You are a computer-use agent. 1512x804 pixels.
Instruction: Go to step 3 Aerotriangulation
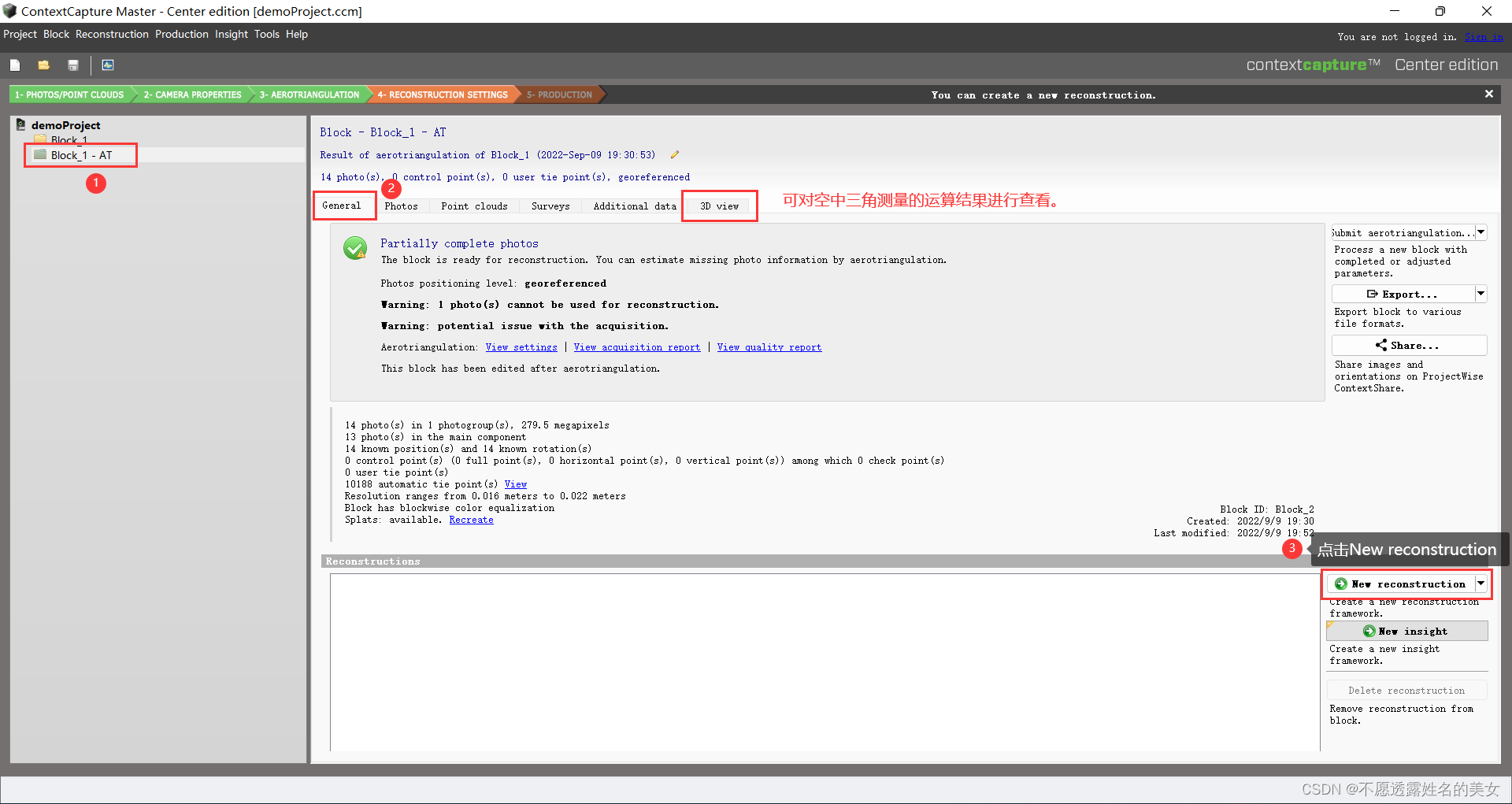click(x=309, y=94)
